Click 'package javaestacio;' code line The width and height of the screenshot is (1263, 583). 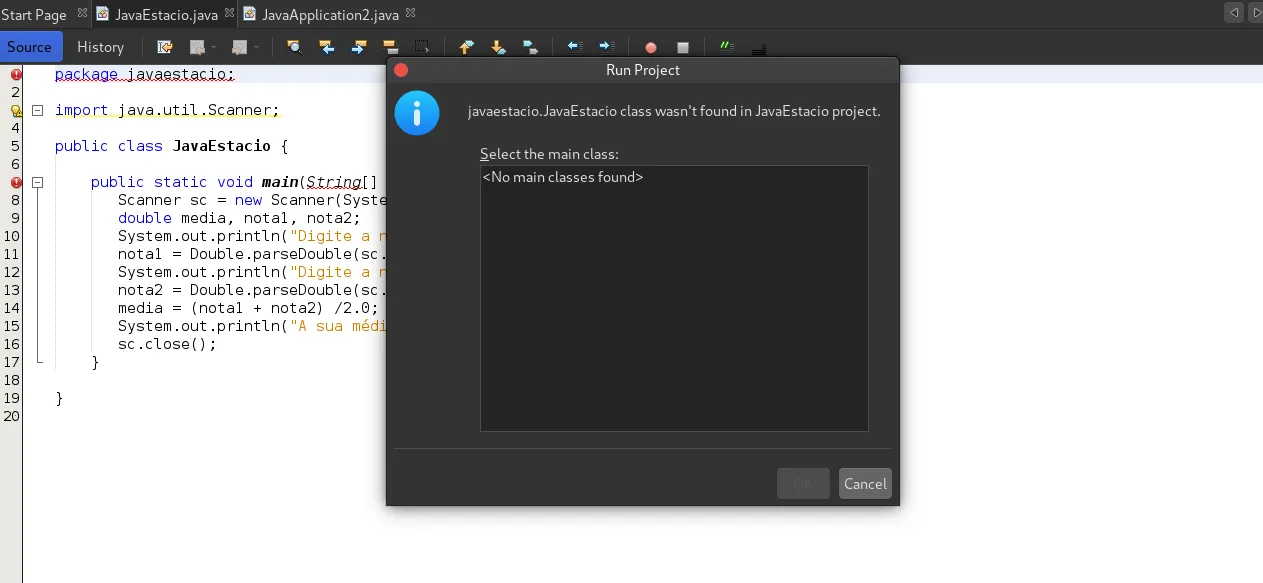(144, 74)
